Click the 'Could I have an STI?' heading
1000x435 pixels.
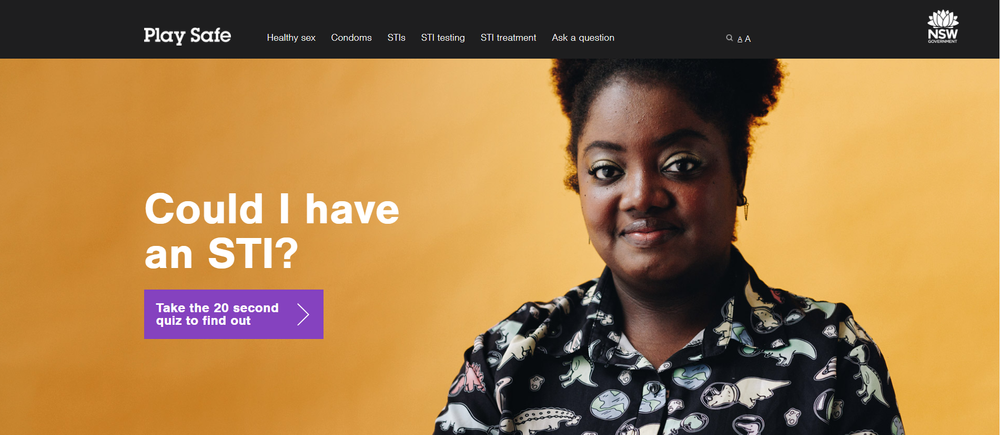[x=272, y=231]
